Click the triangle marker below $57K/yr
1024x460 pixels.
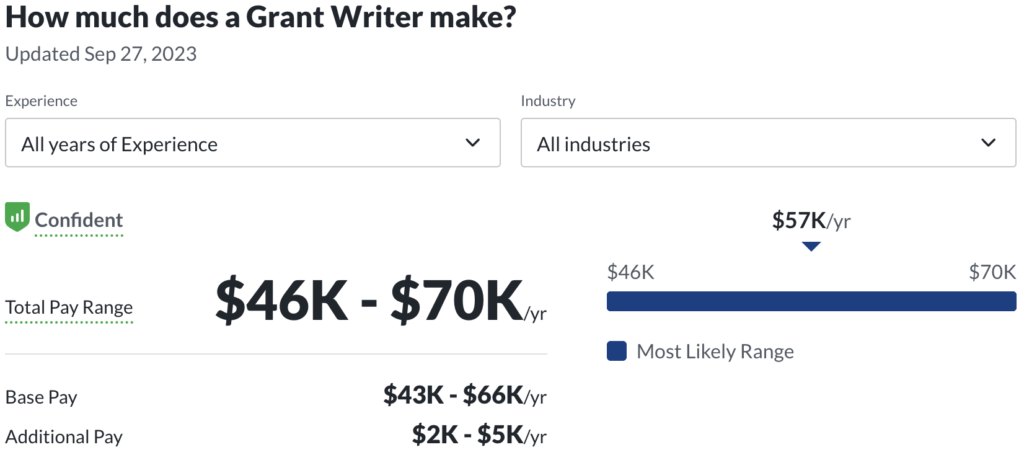811,246
